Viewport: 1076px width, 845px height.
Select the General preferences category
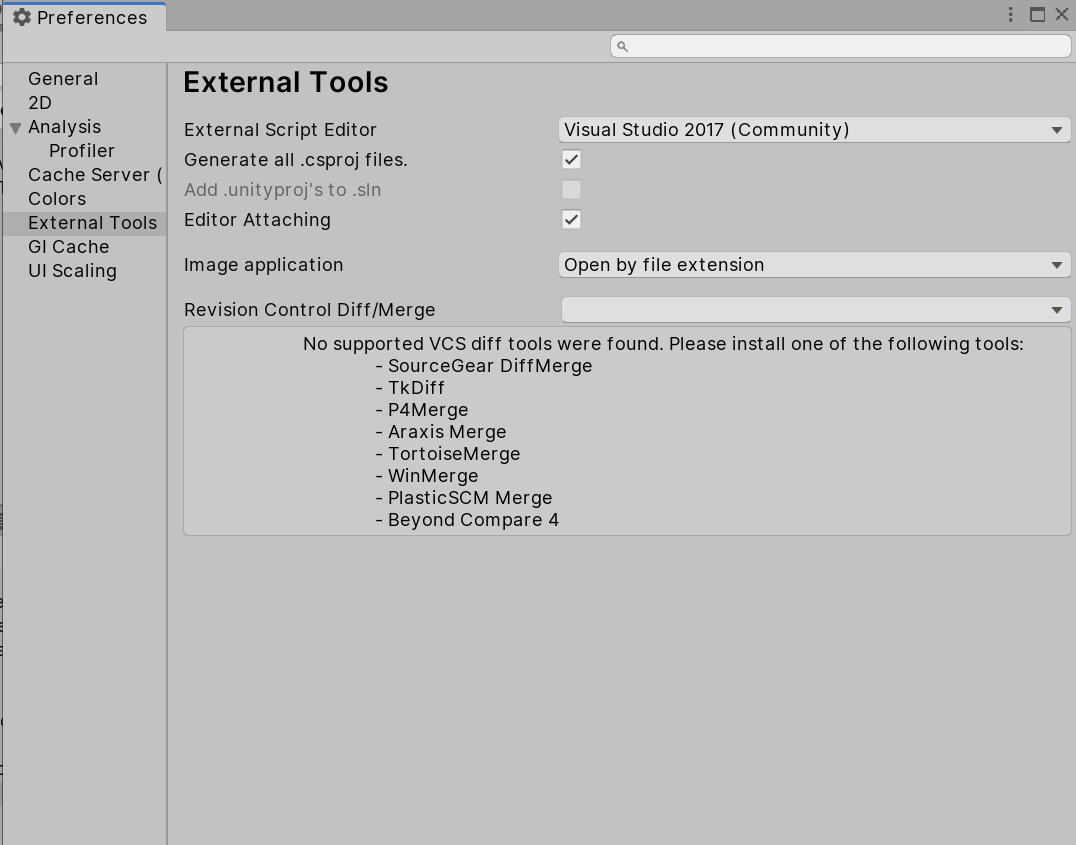point(63,79)
